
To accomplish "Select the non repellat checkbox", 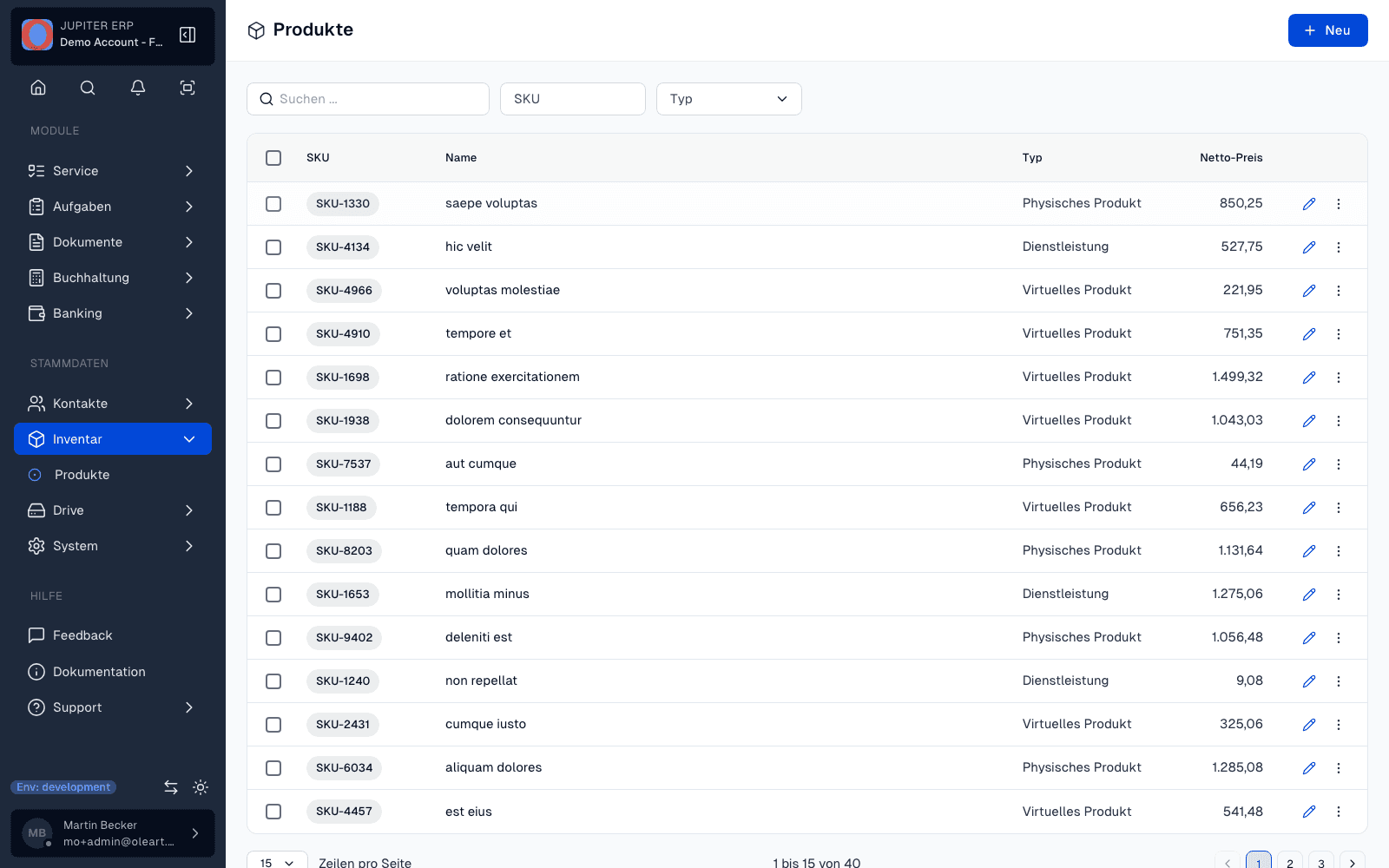I will coord(273,681).
